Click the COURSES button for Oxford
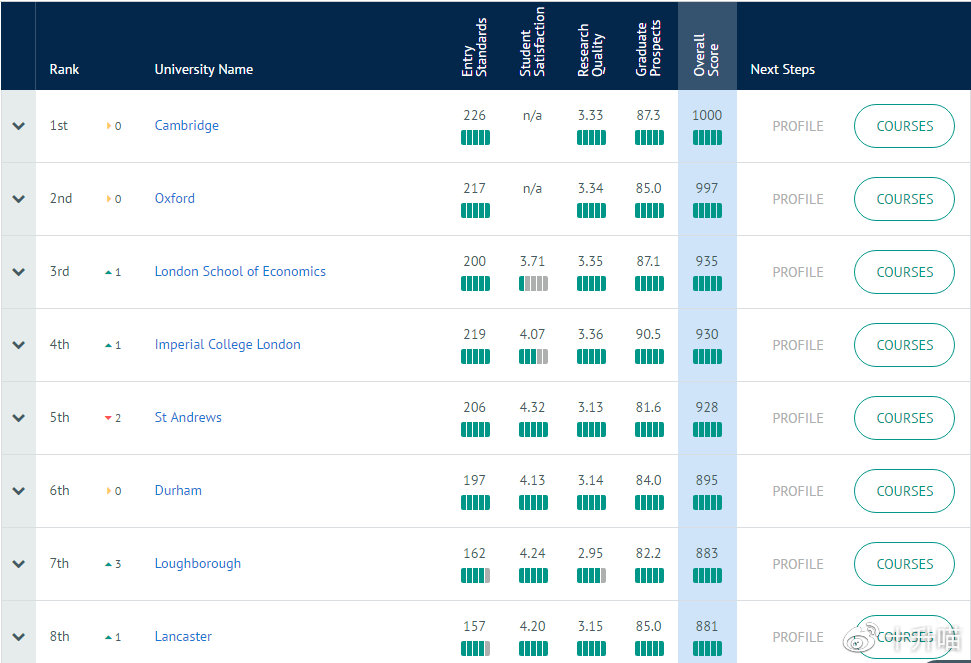 coord(904,199)
